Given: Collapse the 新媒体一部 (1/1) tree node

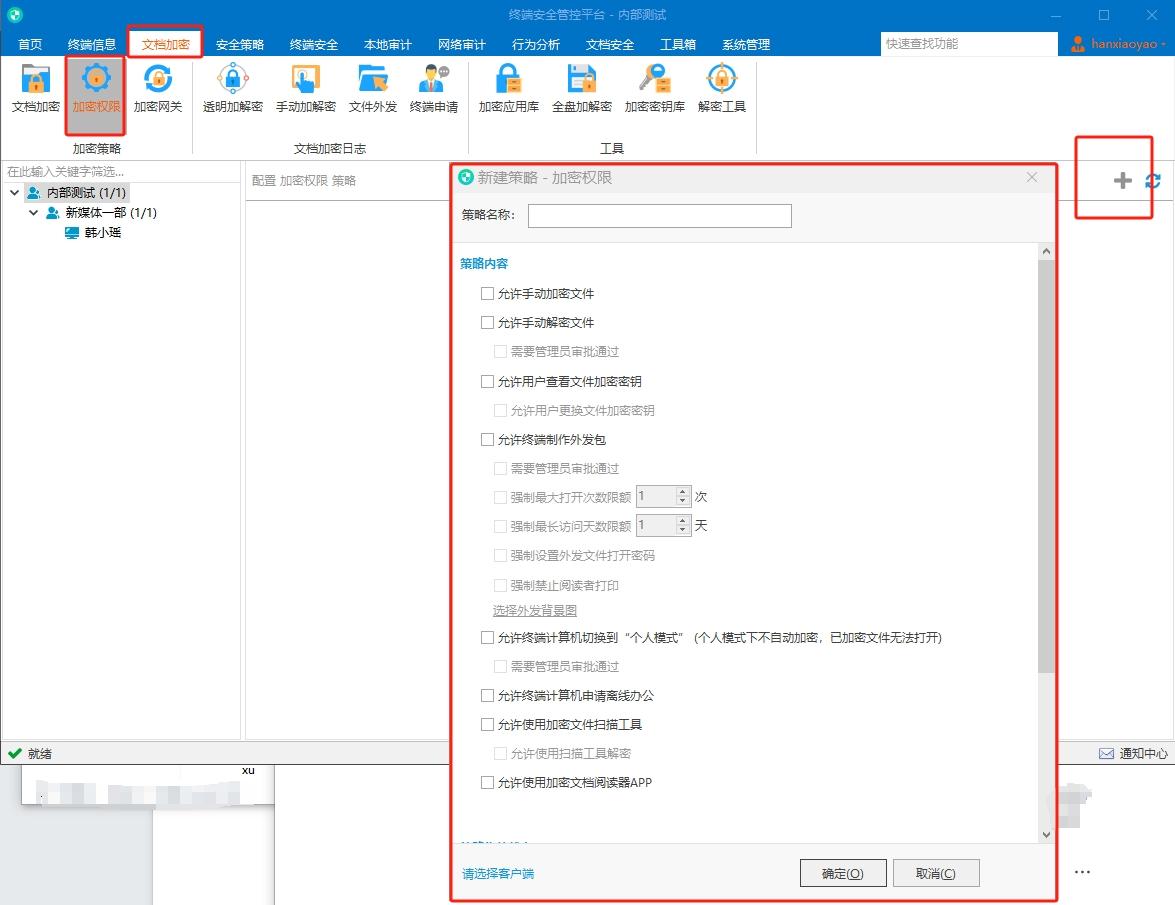Looking at the screenshot, I should (x=34, y=213).
